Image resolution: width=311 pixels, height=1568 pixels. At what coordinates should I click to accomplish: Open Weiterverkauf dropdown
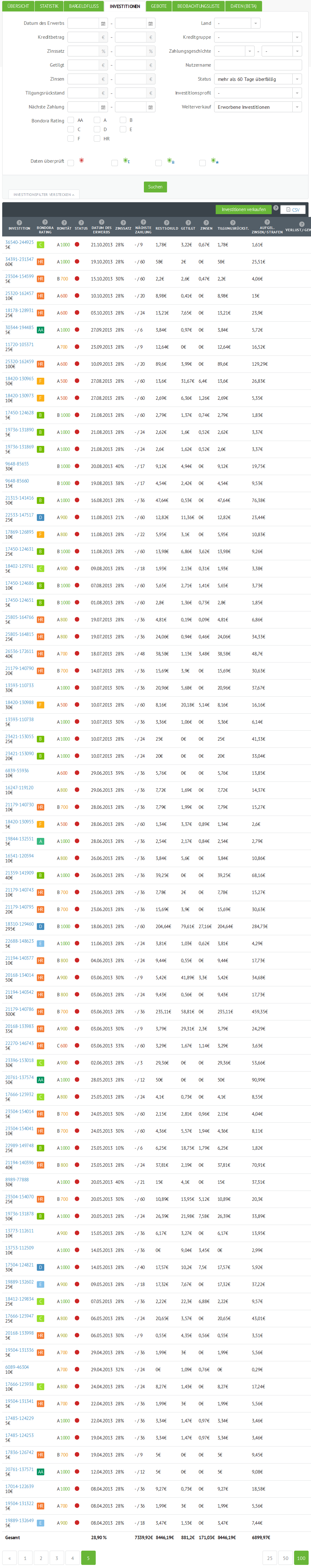(x=258, y=107)
